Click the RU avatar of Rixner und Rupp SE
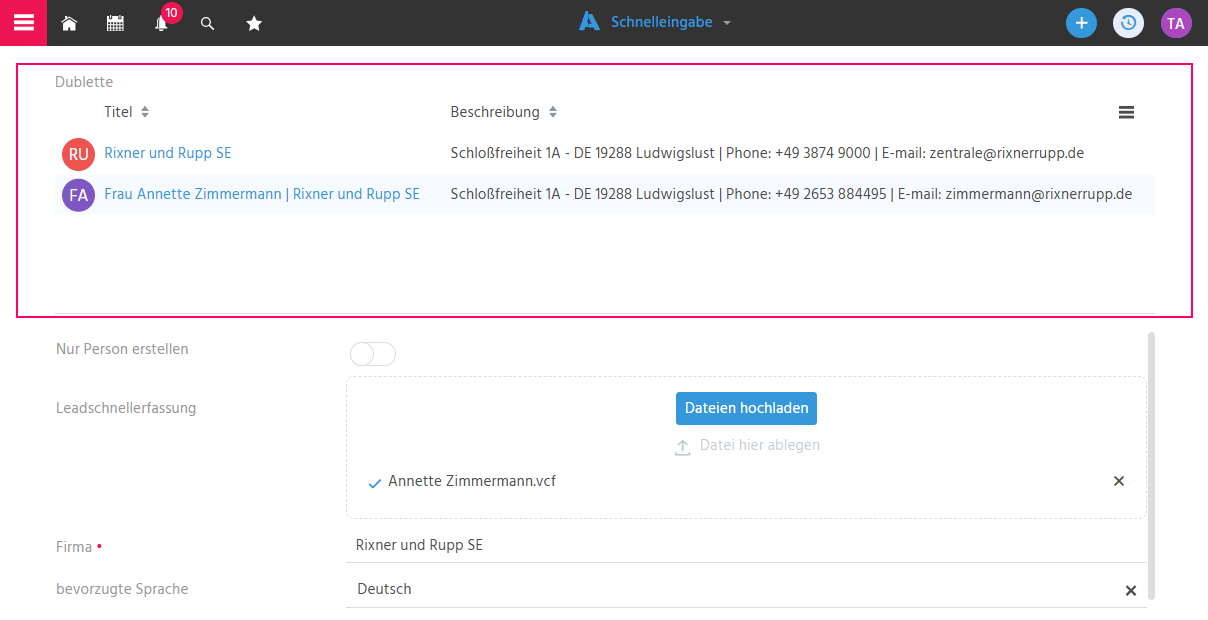The width and height of the screenshot is (1208, 620). [x=78, y=154]
